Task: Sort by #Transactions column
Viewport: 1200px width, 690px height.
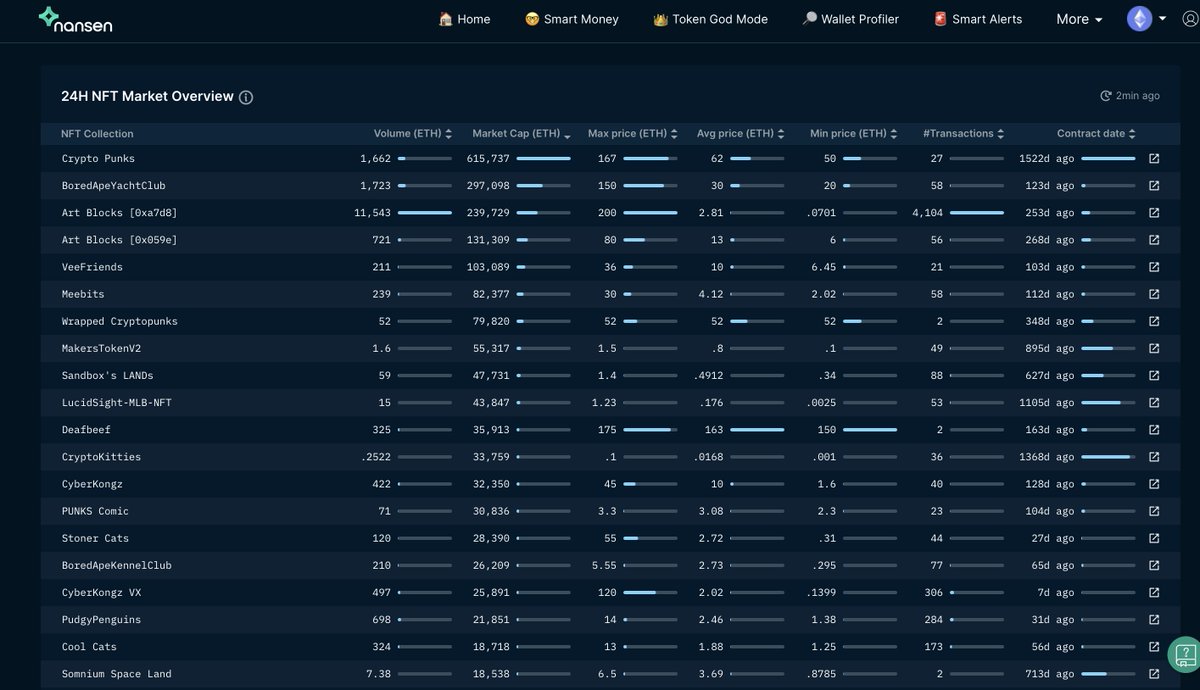Action: click(963, 133)
